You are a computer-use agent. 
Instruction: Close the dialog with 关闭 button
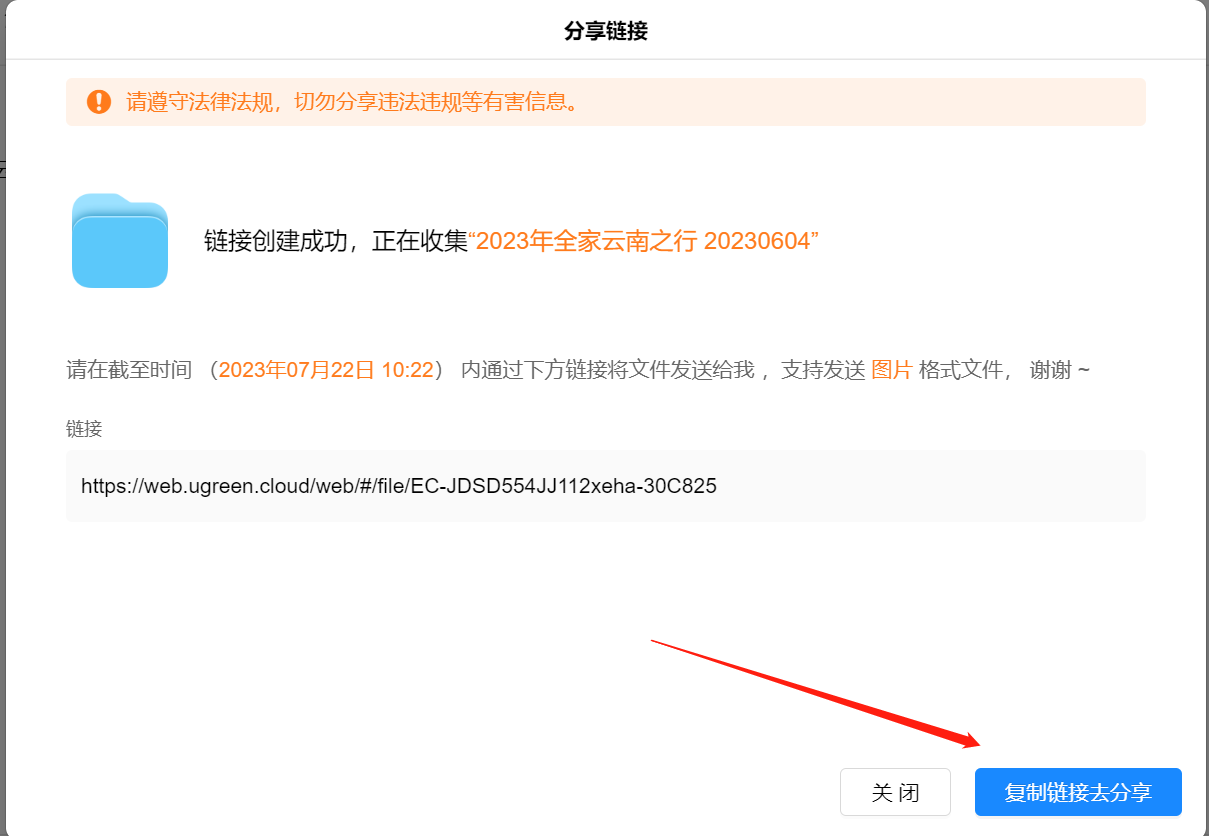pyautogui.click(x=895, y=793)
